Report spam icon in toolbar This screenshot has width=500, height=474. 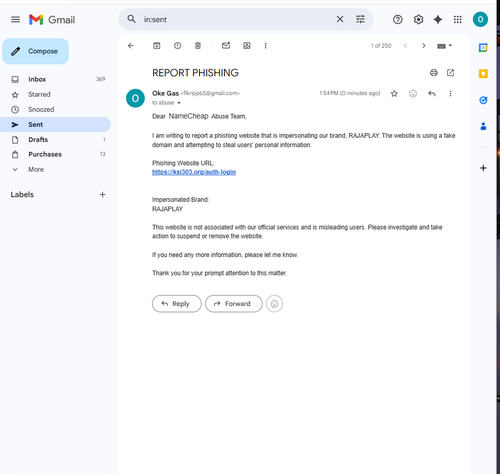177,46
